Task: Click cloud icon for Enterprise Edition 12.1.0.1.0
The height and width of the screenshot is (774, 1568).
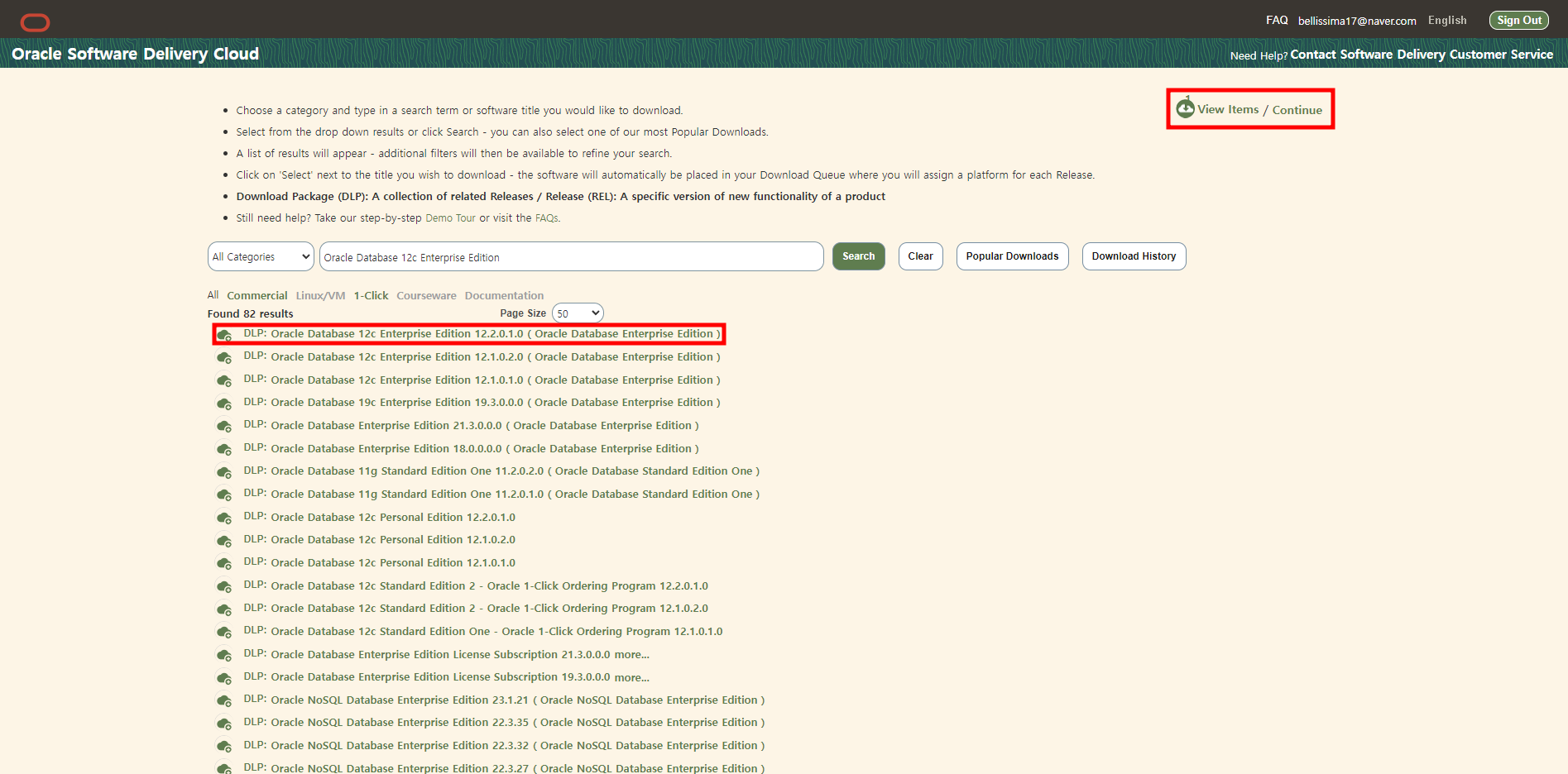Action: click(x=223, y=381)
